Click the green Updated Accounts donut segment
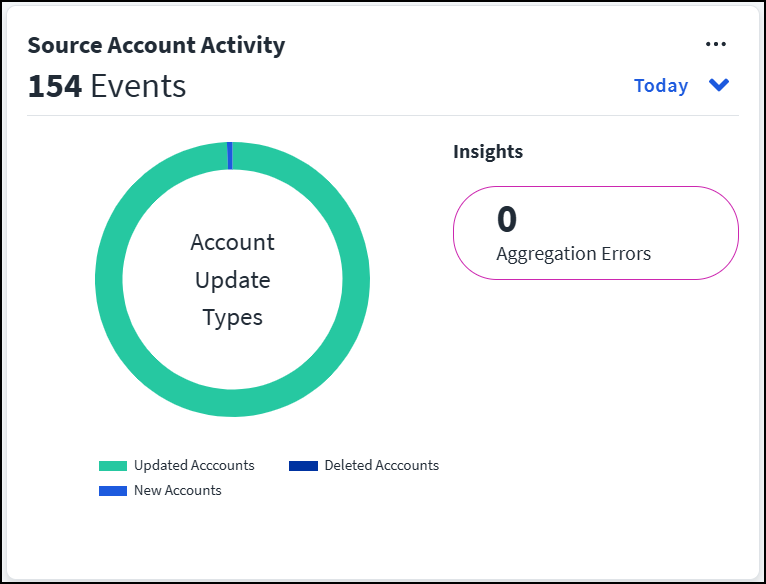766x584 pixels. [355, 280]
